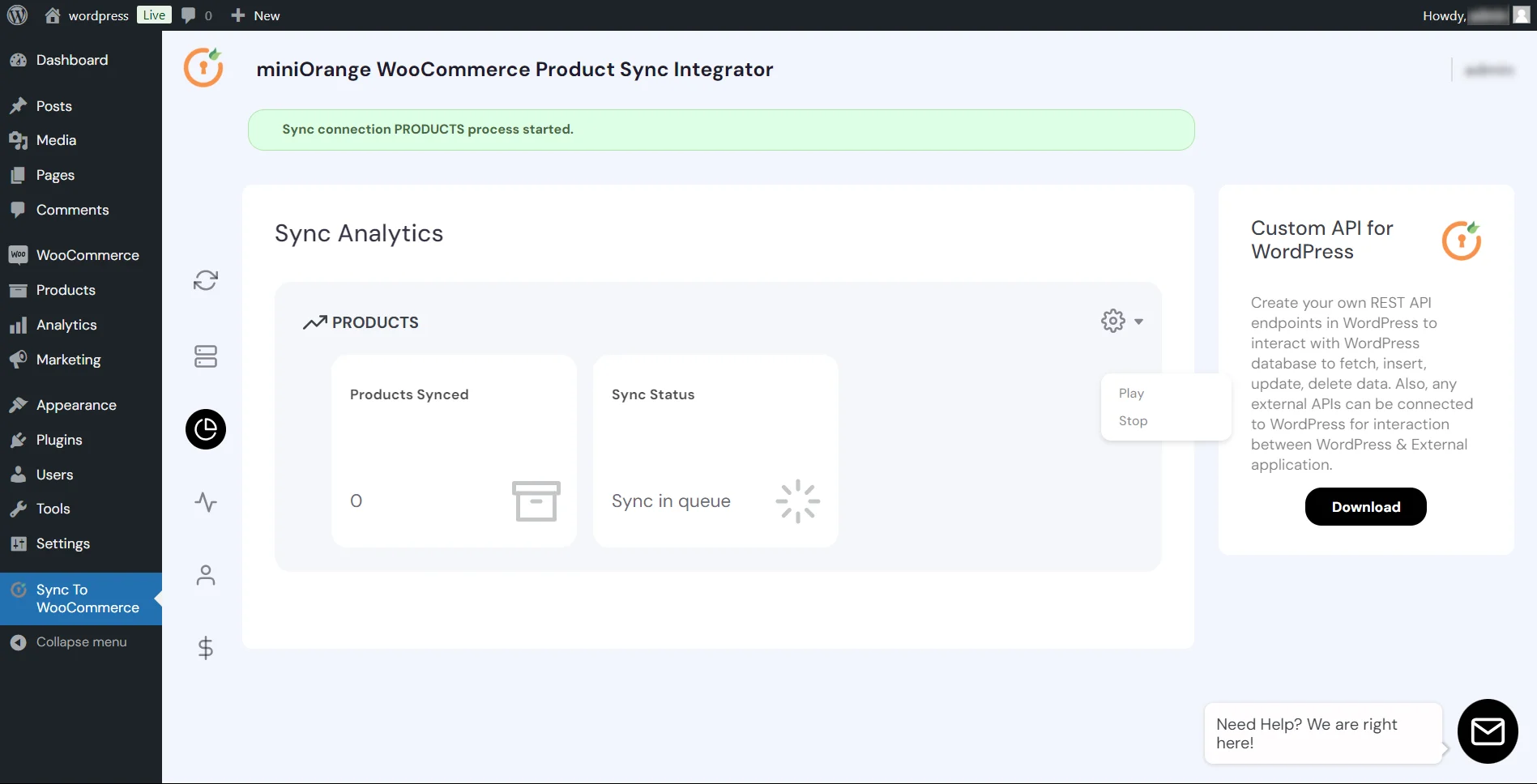The width and height of the screenshot is (1537, 784).
Task: Click the PRODUCTS trending arrow heading
Action: (x=361, y=322)
